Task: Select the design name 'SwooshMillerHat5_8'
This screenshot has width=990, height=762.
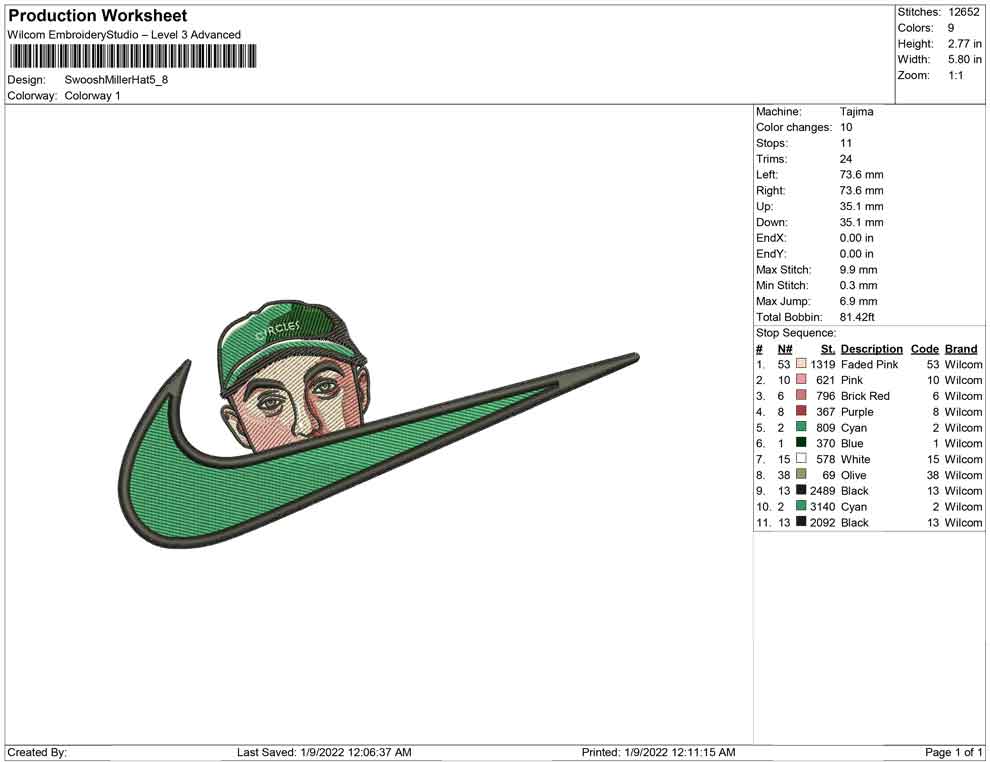Action: tap(116, 80)
